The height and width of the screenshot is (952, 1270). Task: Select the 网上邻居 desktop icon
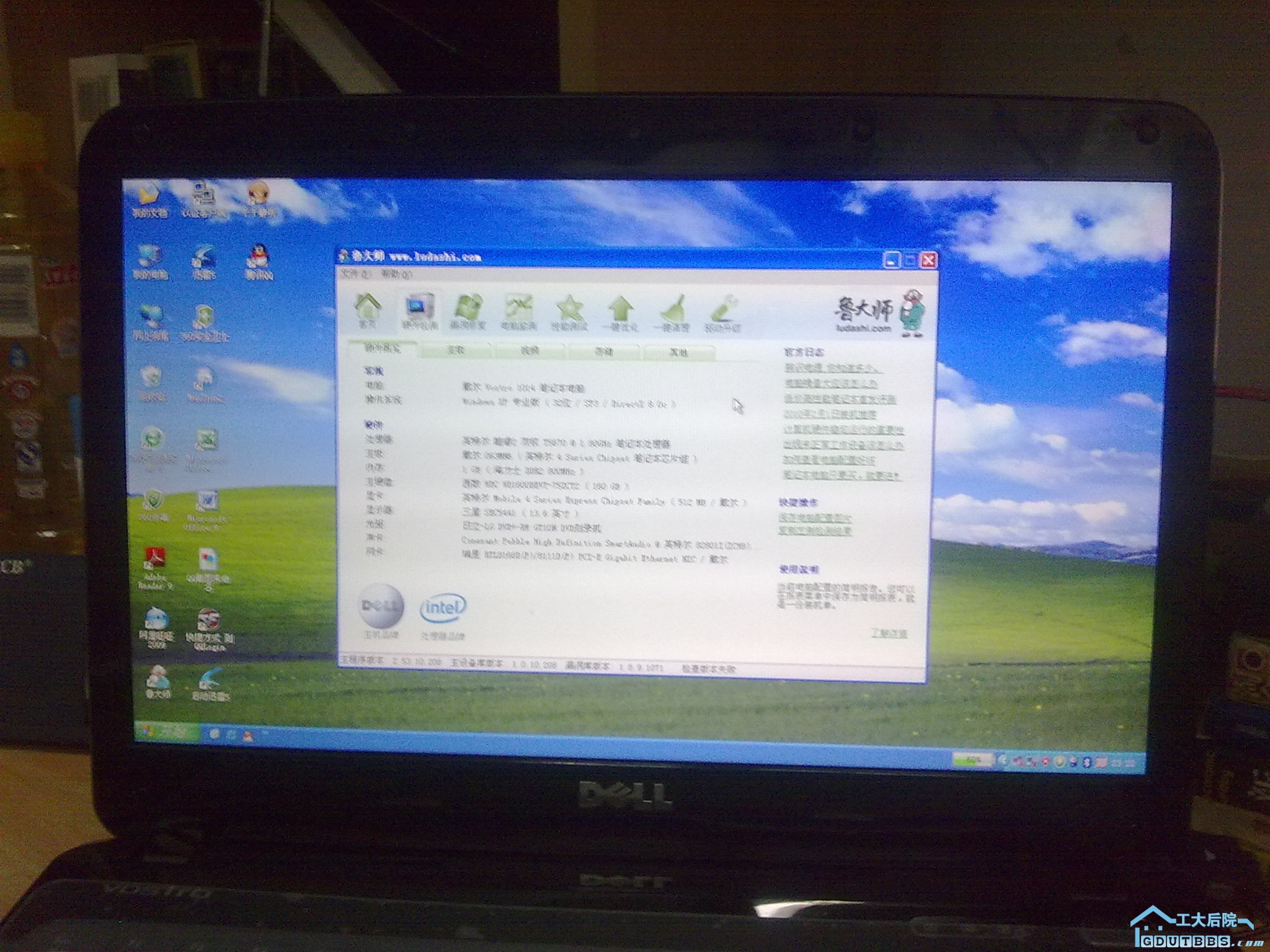coord(150,323)
